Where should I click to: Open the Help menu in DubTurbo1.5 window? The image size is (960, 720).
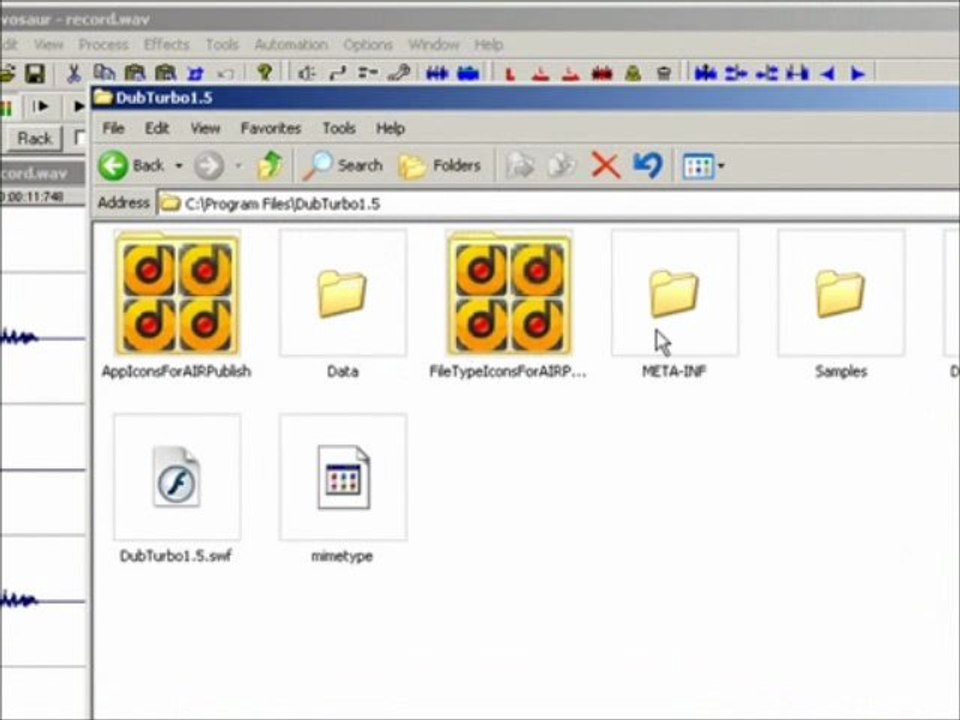pyautogui.click(x=390, y=128)
